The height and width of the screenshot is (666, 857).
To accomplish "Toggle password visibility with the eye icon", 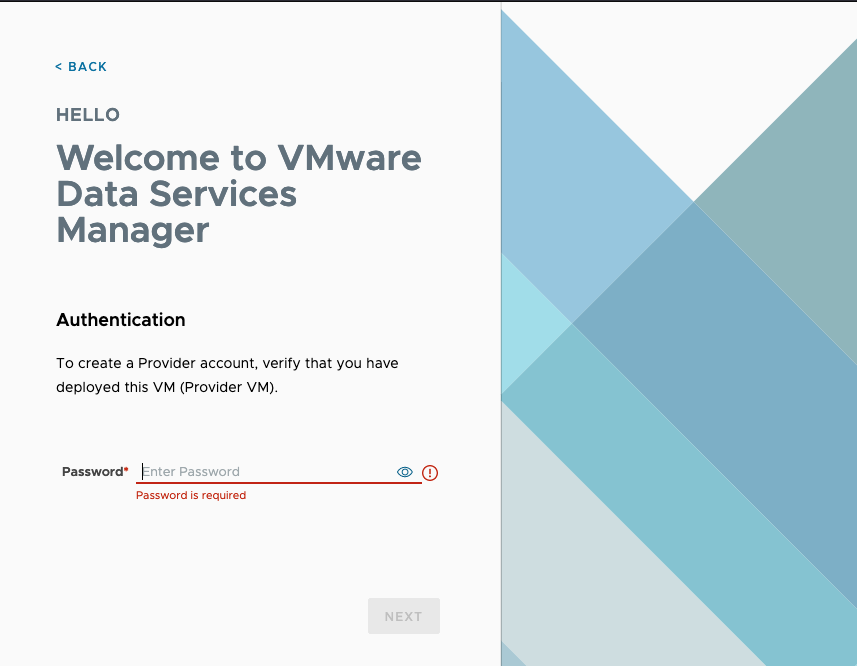I will pos(404,472).
